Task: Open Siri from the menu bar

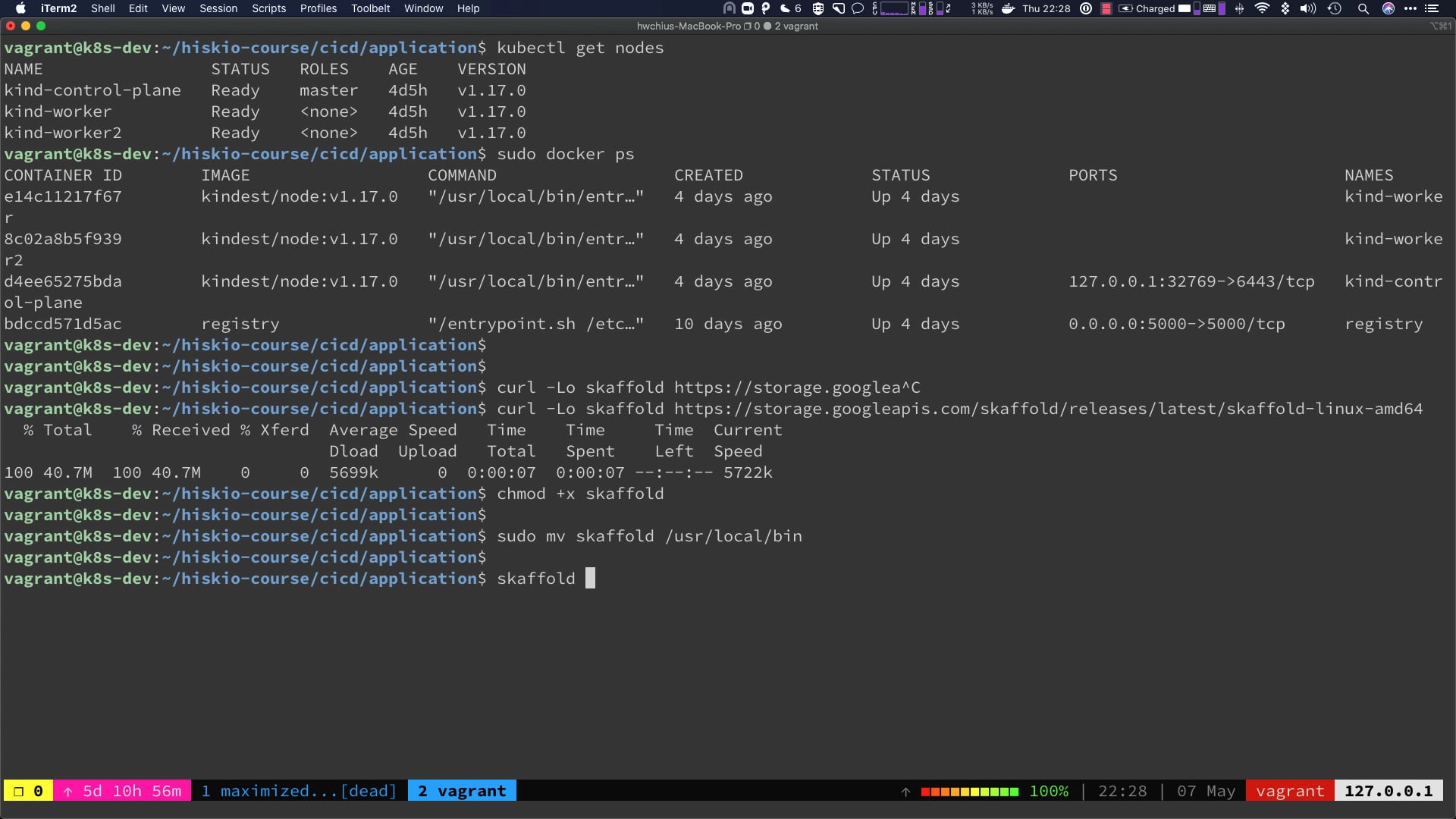Action: coord(1389,8)
